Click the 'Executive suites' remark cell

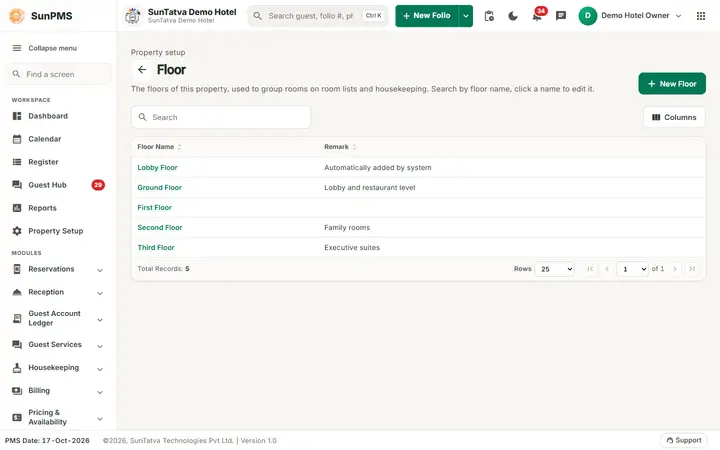pos(352,248)
